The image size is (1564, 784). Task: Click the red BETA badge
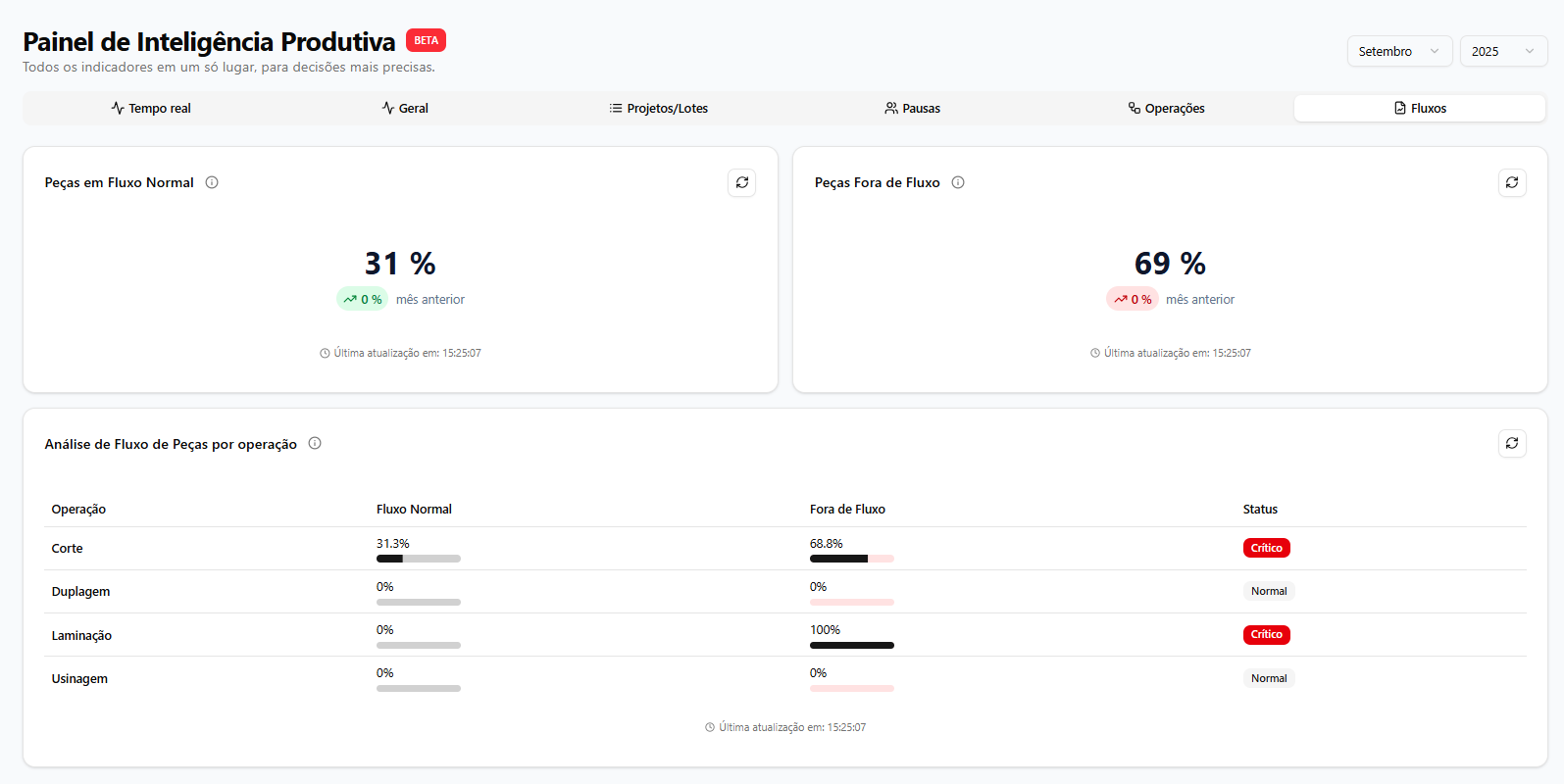tap(426, 40)
